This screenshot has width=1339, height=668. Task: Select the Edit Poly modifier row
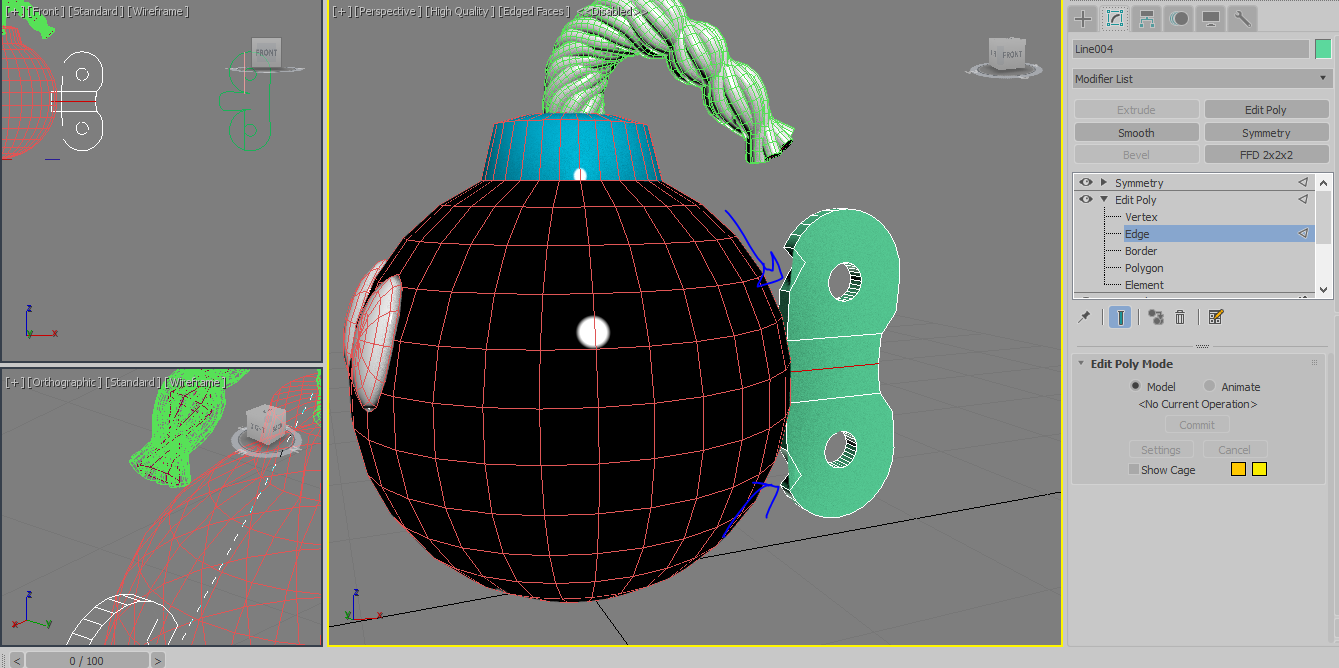(1194, 200)
